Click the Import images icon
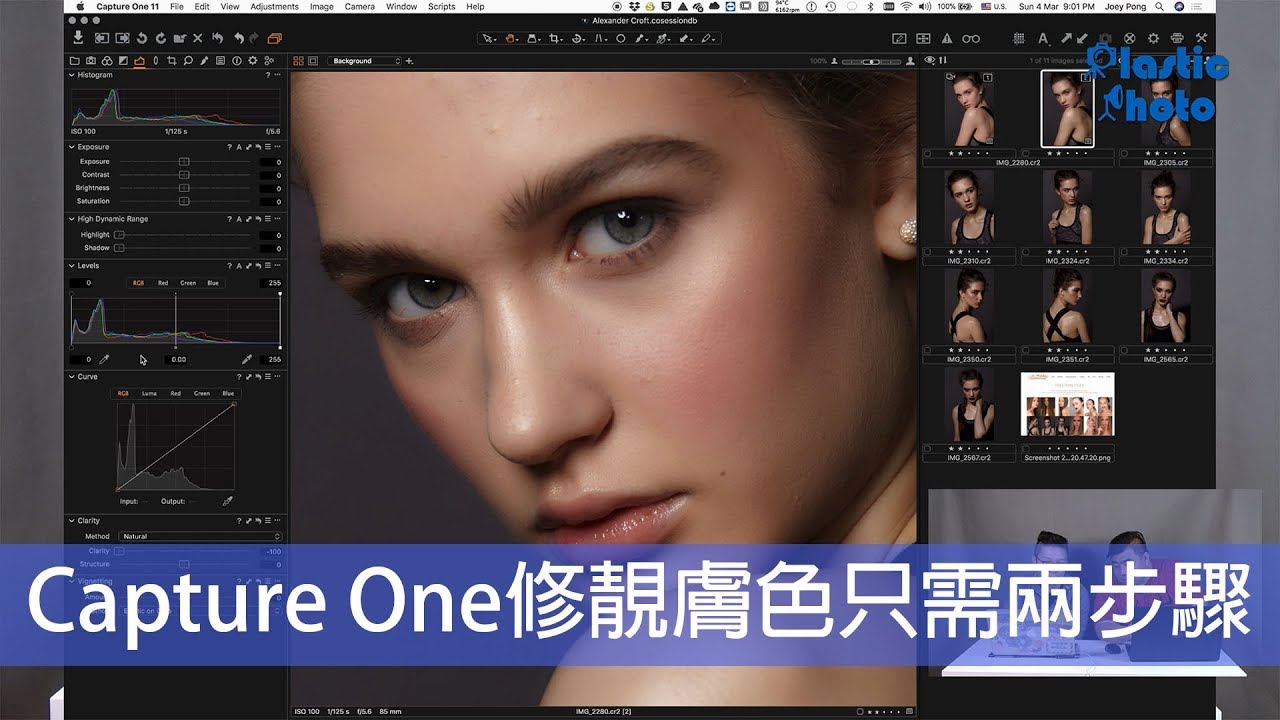This screenshot has height=720, width=1280. coord(78,38)
